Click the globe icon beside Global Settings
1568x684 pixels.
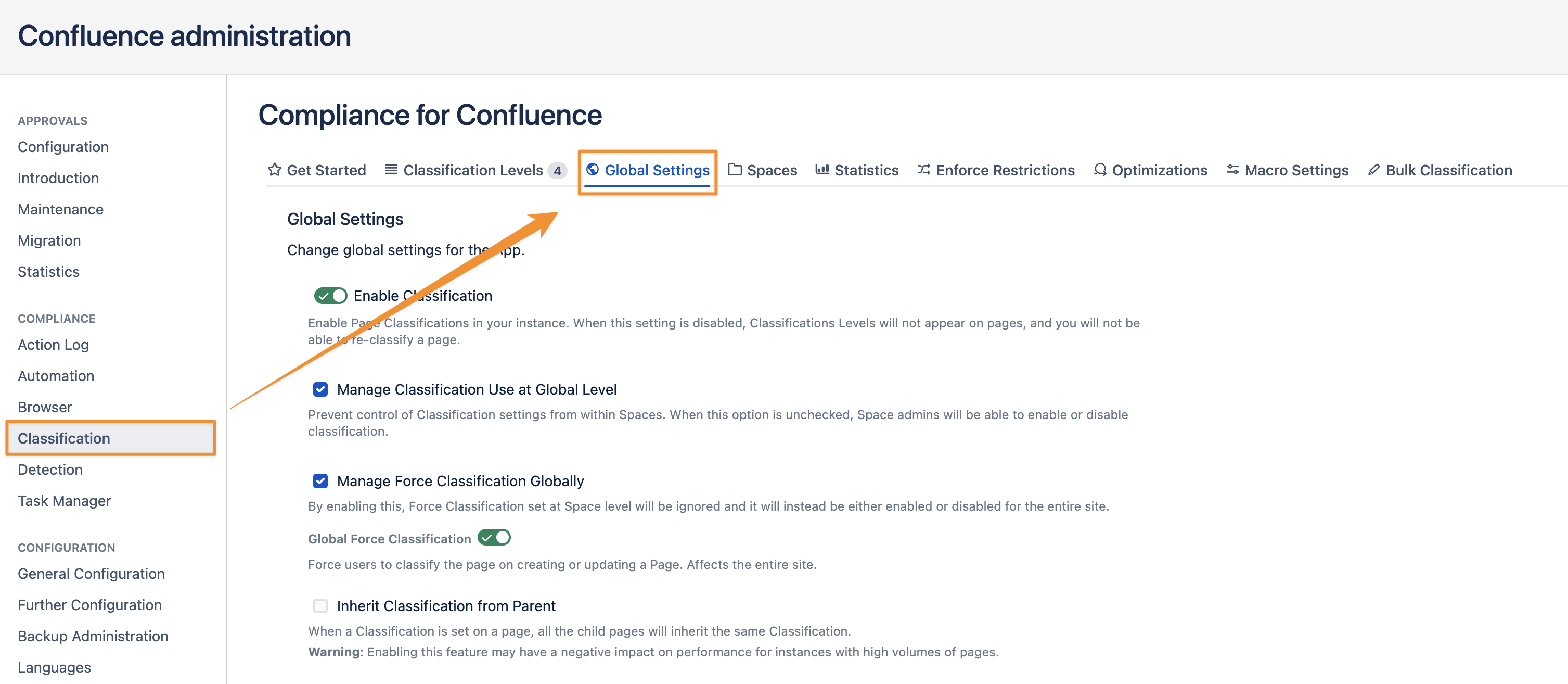pyautogui.click(x=592, y=170)
